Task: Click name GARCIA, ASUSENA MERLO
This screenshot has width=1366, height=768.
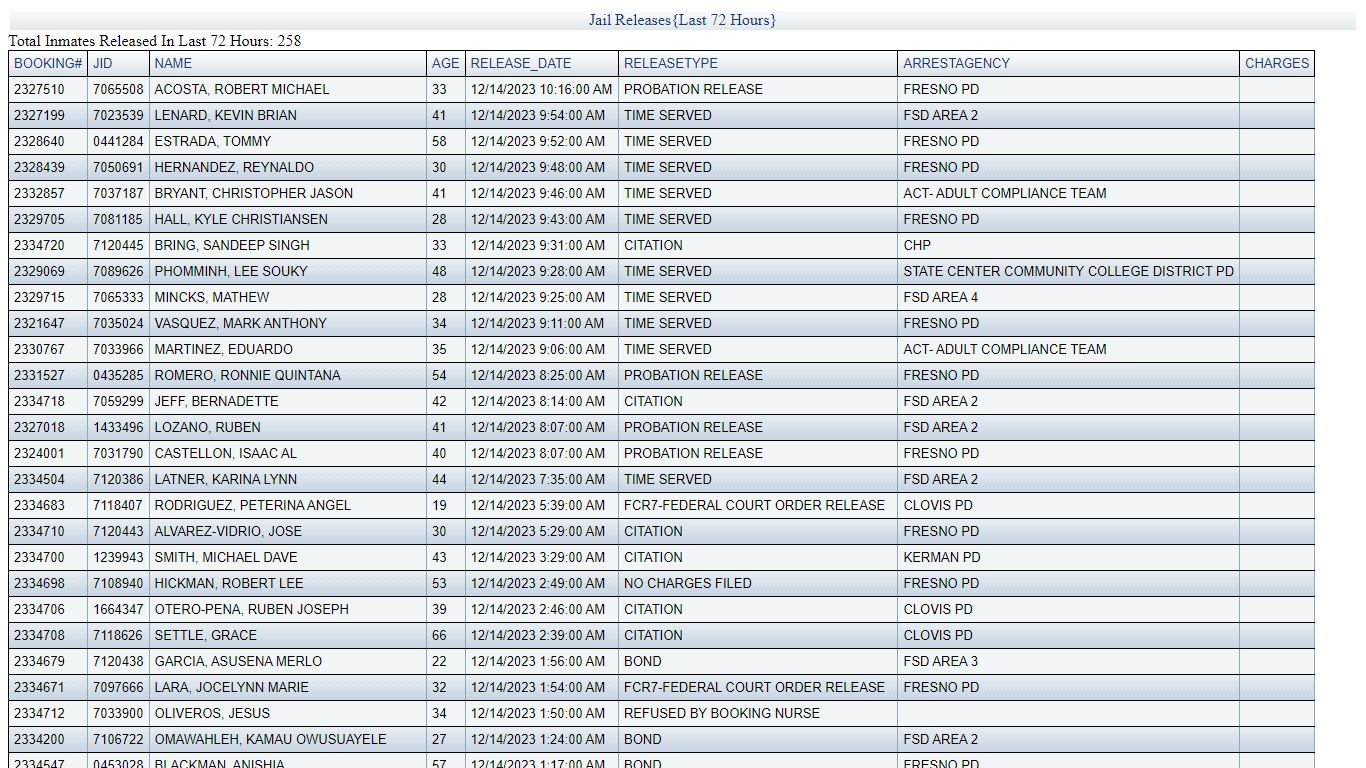Action: pyautogui.click(x=238, y=661)
